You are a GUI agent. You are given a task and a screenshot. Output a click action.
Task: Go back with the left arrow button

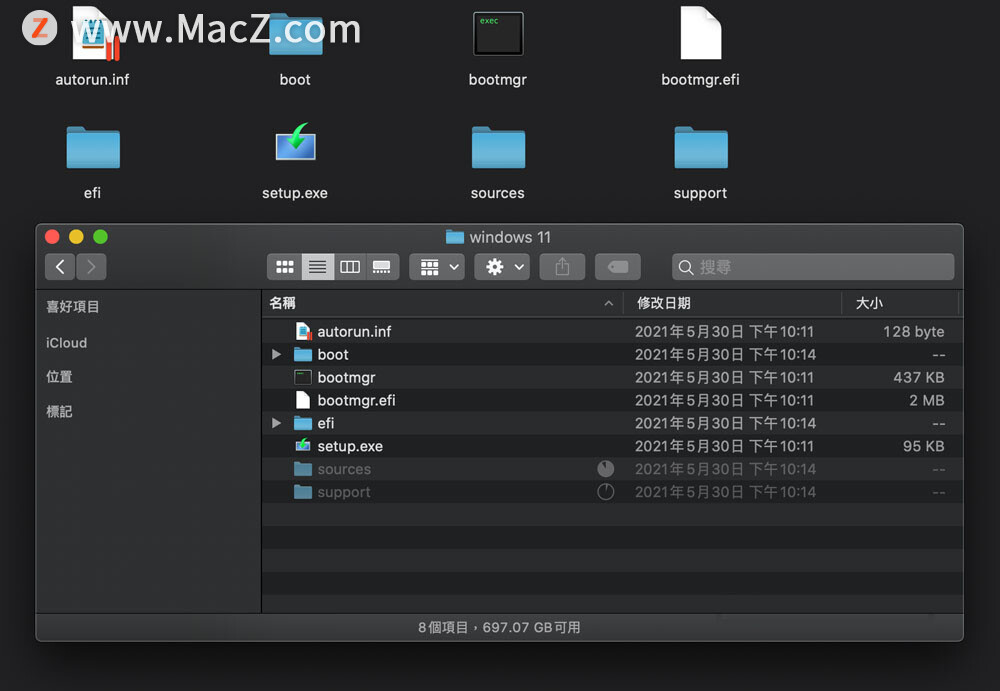[60, 267]
